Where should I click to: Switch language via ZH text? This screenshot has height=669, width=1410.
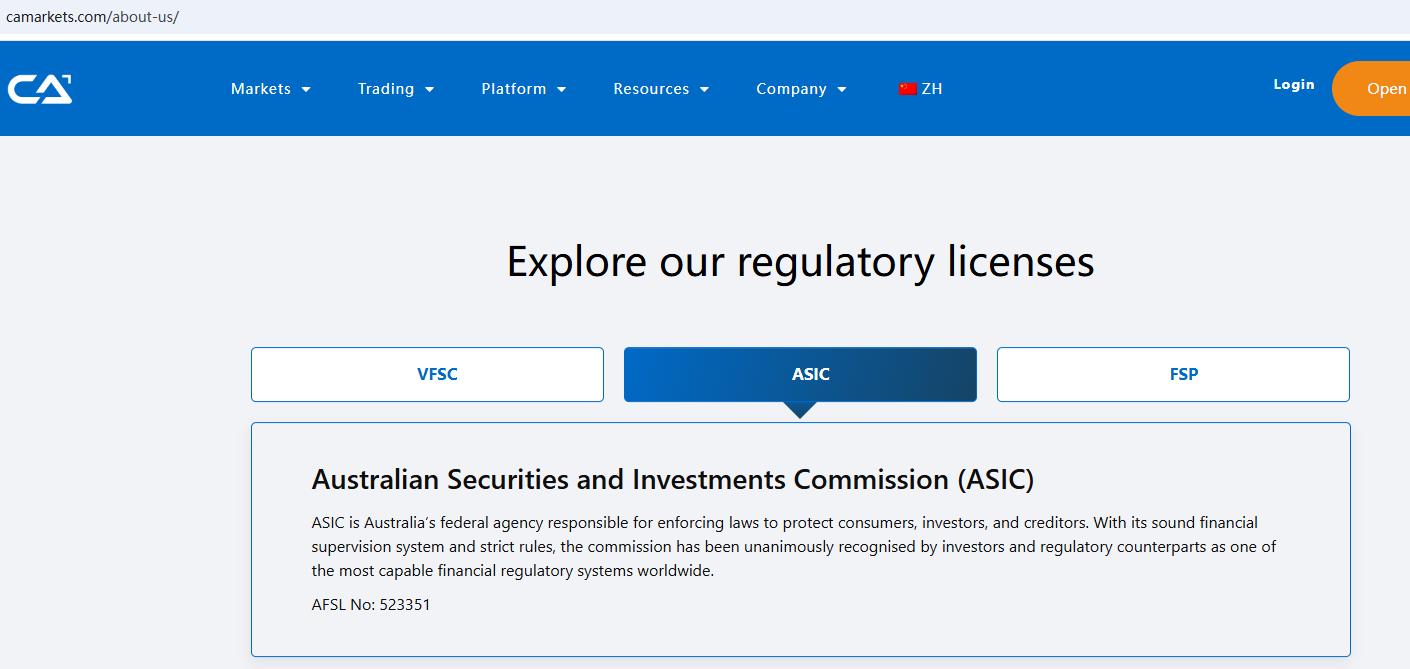[x=932, y=89]
